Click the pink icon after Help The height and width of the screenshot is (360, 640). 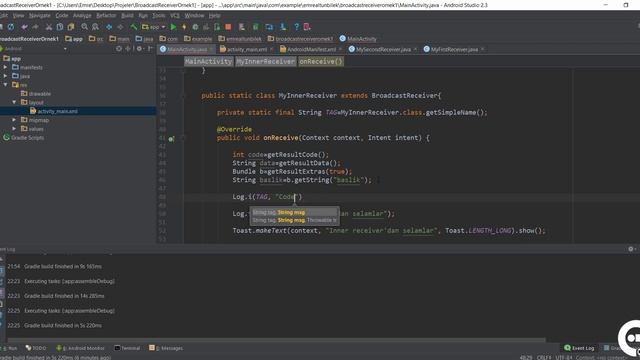pos(307,27)
